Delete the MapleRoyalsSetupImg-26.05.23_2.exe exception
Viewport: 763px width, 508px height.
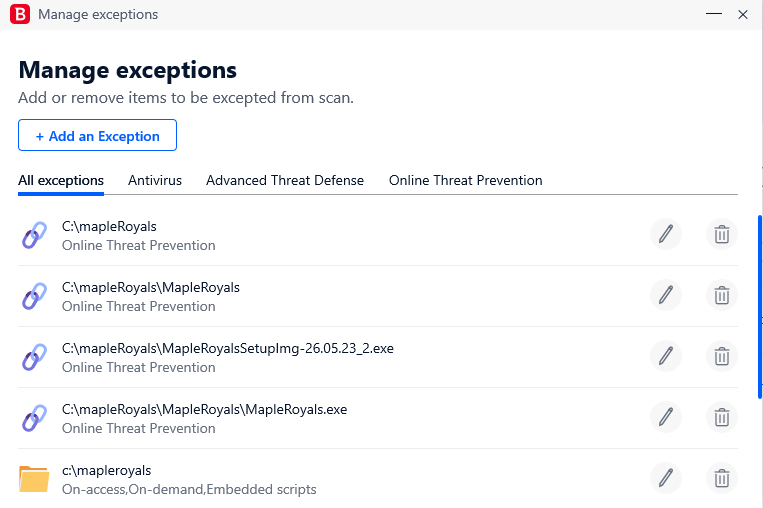point(722,356)
